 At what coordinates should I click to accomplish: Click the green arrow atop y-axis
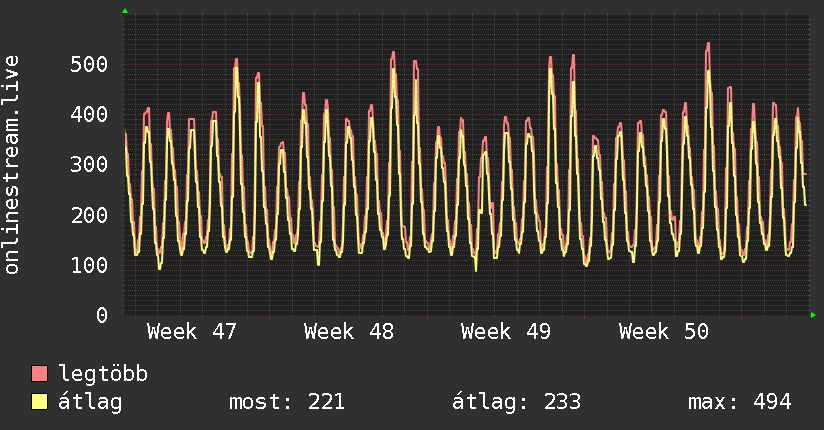coord(125,11)
